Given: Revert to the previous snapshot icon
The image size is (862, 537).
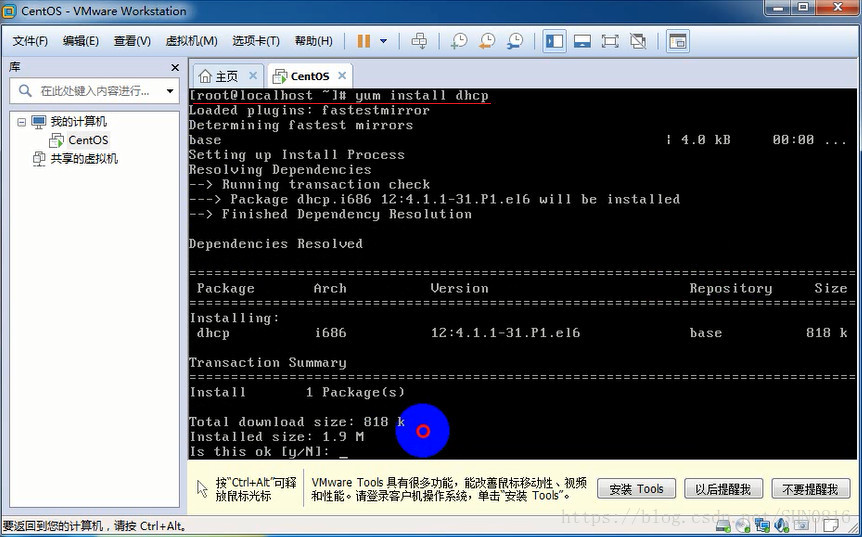Looking at the screenshot, I should pyautogui.click(x=487, y=41).
